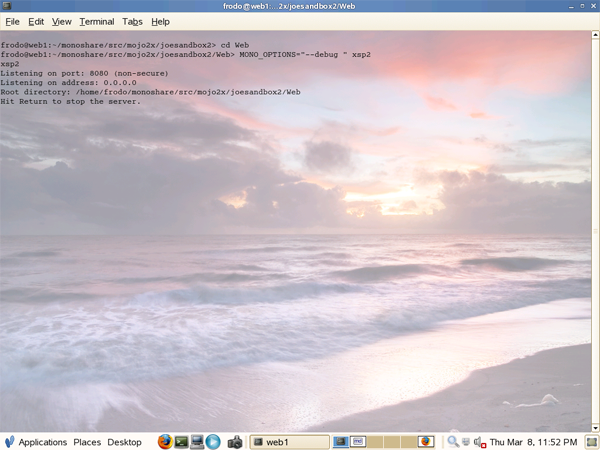The image size is (600, 450).
Task: Switch to the first workspace in pager
Action: [341, 442]
